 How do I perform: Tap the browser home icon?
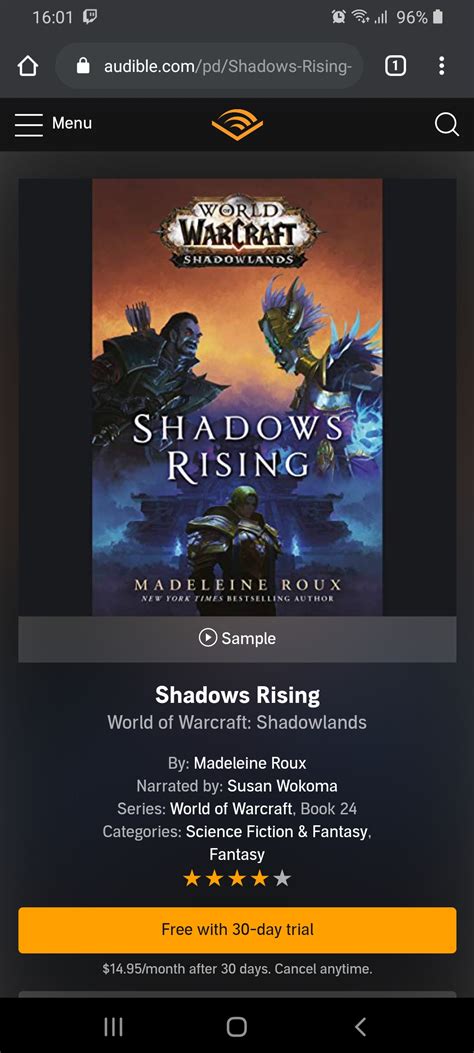click(x=28, y=66)
